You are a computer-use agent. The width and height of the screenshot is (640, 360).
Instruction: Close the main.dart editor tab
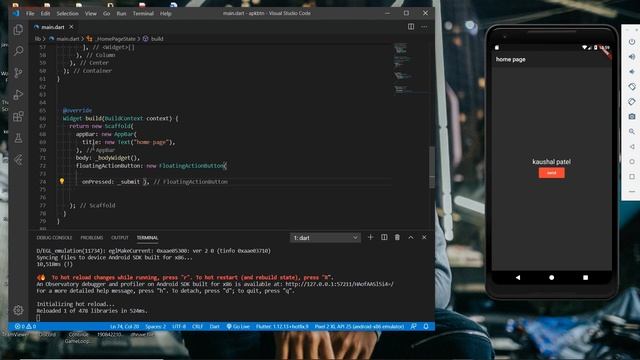[x=71, y=27]
